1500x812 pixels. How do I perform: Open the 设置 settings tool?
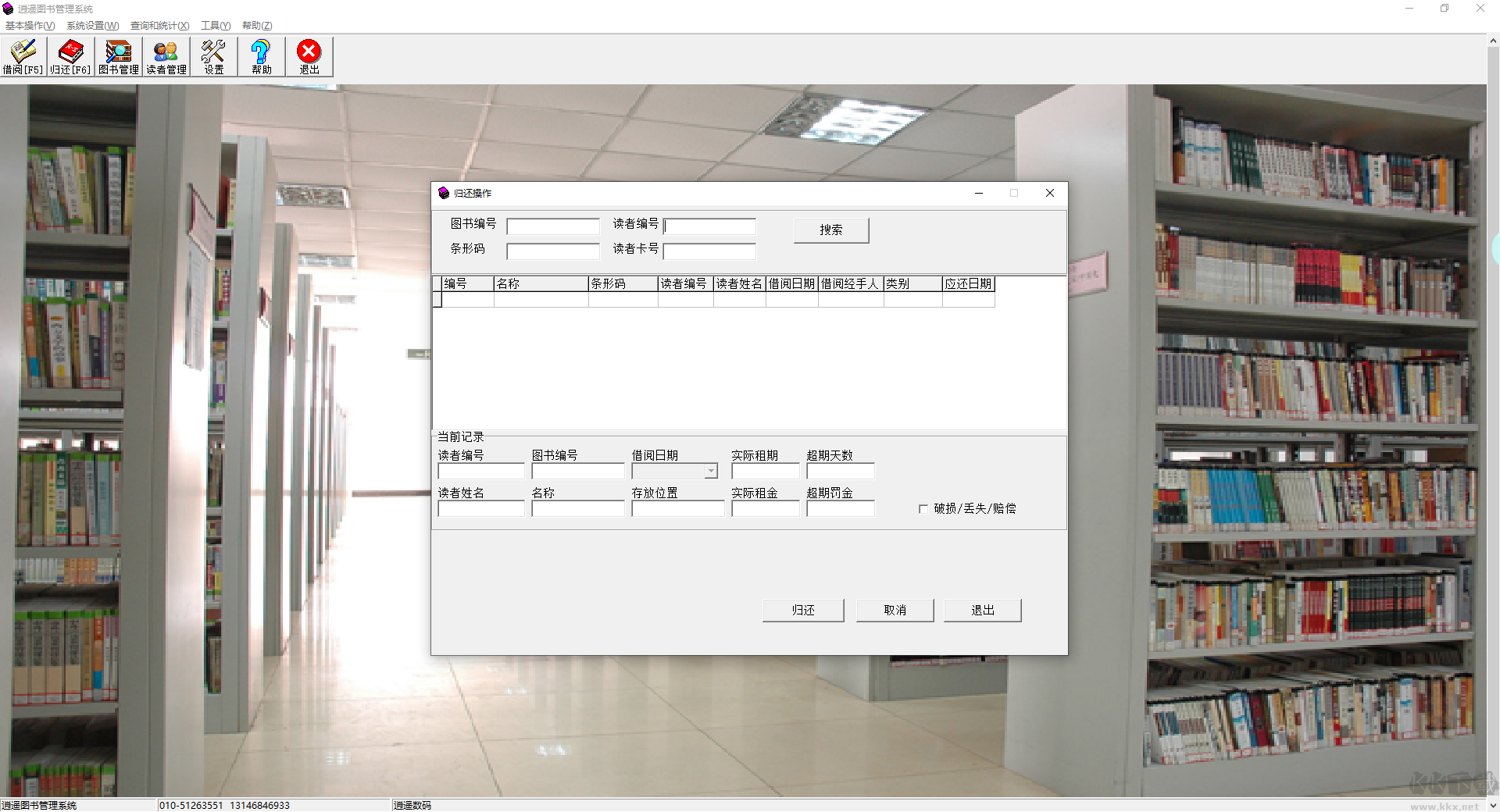coord(213,57)
